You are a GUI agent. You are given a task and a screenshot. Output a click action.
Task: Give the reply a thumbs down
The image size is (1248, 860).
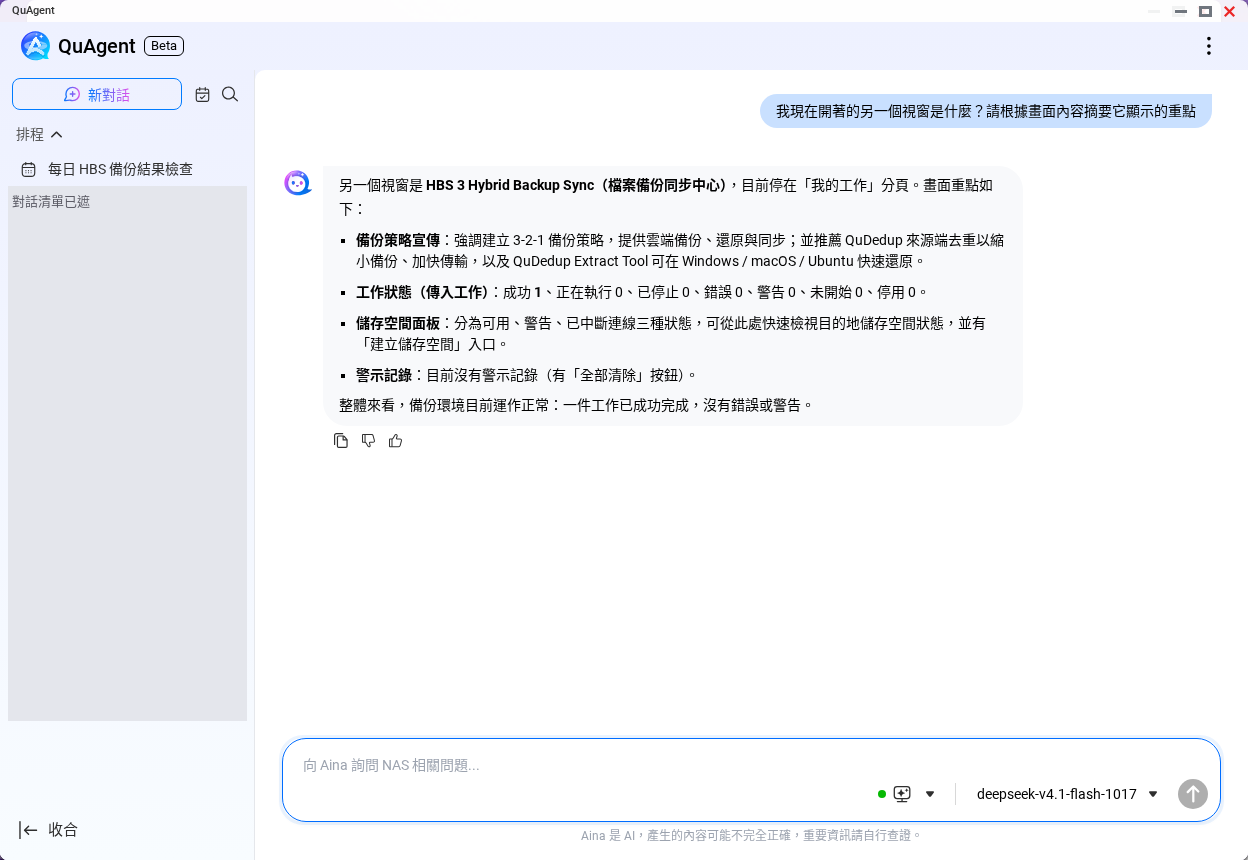coord(368,441)
